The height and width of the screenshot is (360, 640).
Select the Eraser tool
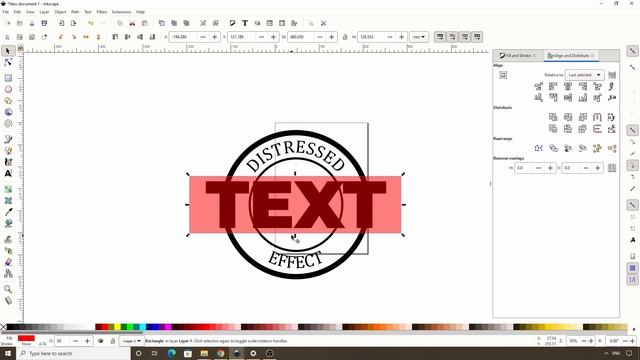pyautogui.click(x=8, y=262)
